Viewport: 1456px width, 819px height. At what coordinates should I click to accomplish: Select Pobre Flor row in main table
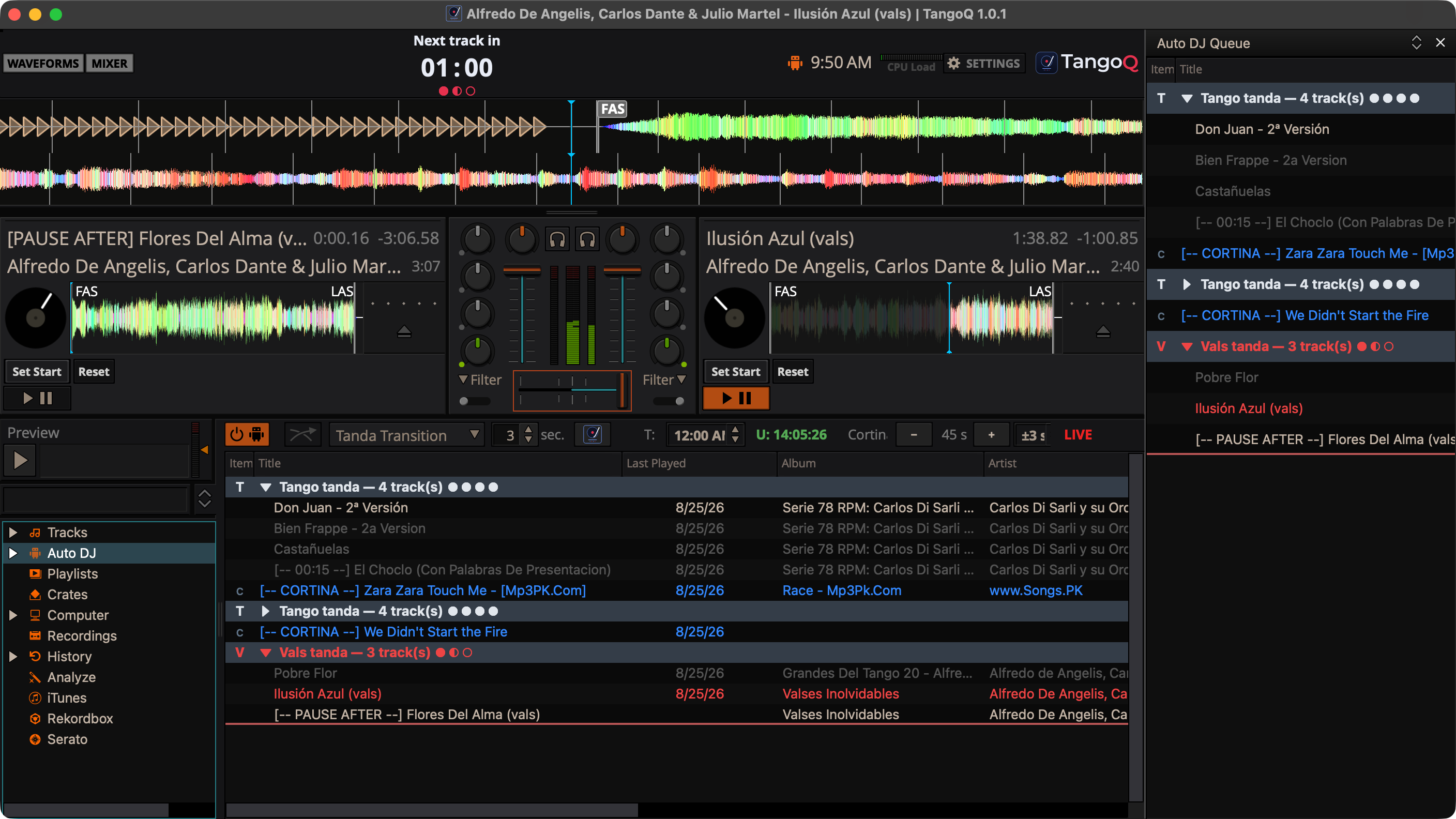(677, 673)
